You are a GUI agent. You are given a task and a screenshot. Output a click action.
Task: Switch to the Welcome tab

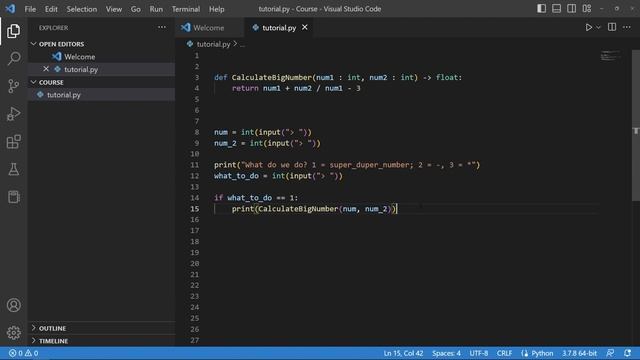tap(208, 28)
